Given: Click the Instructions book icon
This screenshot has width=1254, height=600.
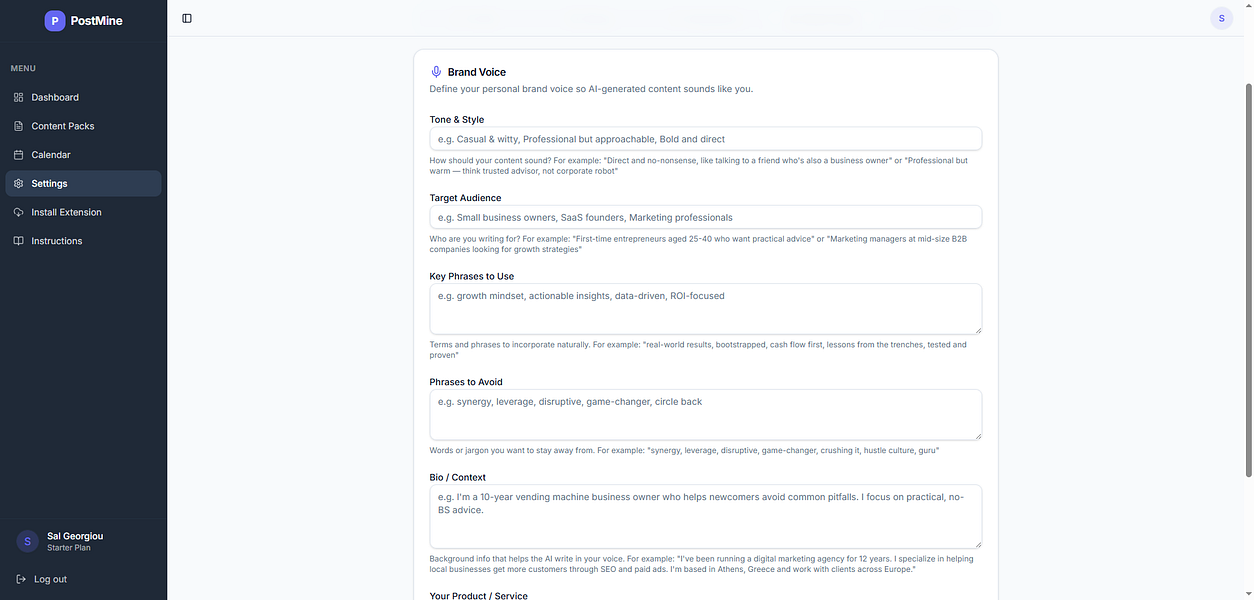Looking at the screenshot, I should (19, 241).
